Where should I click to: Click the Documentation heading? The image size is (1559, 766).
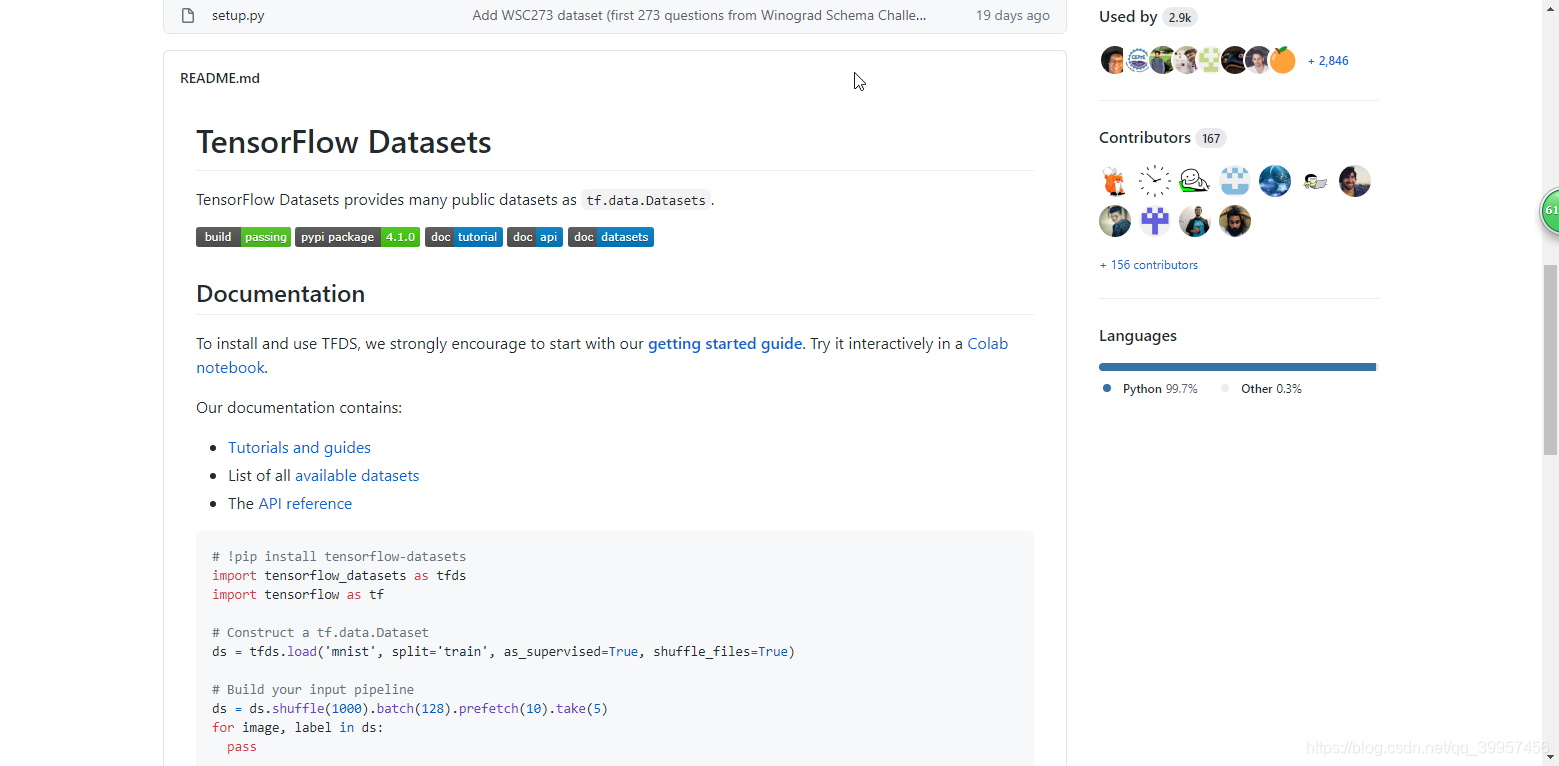point(280,294)
